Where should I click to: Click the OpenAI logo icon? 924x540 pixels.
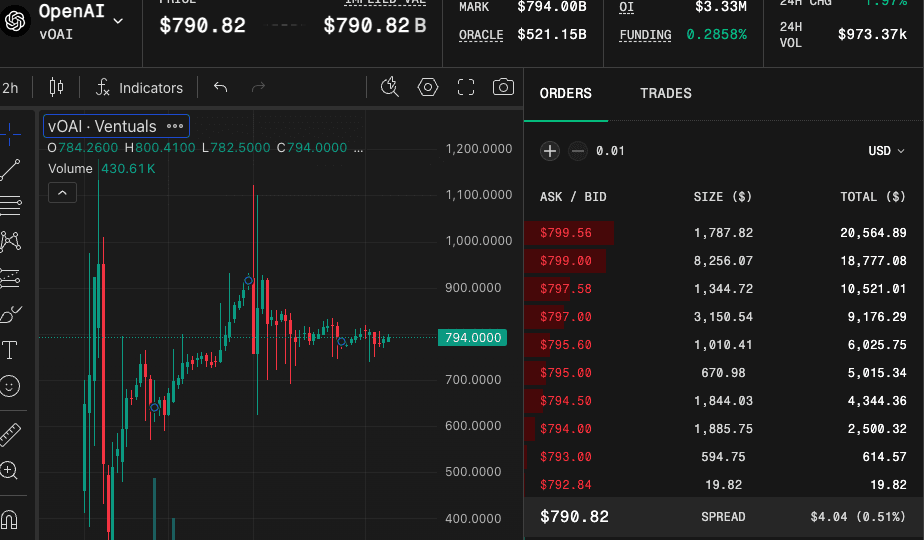pos(15,21)
